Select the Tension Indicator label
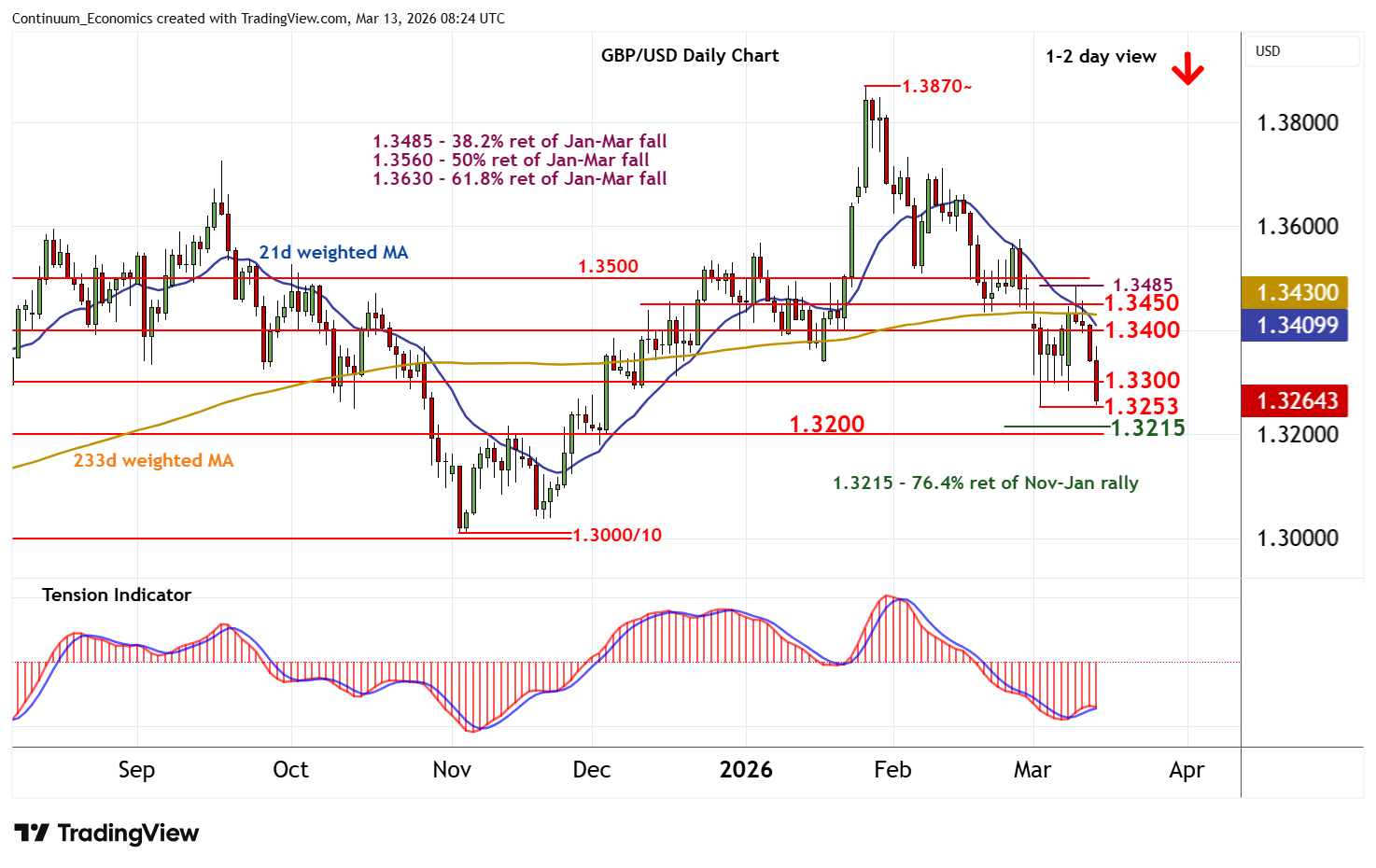The width and height of the screenshot is (1376, 868). tap(117, 595)
